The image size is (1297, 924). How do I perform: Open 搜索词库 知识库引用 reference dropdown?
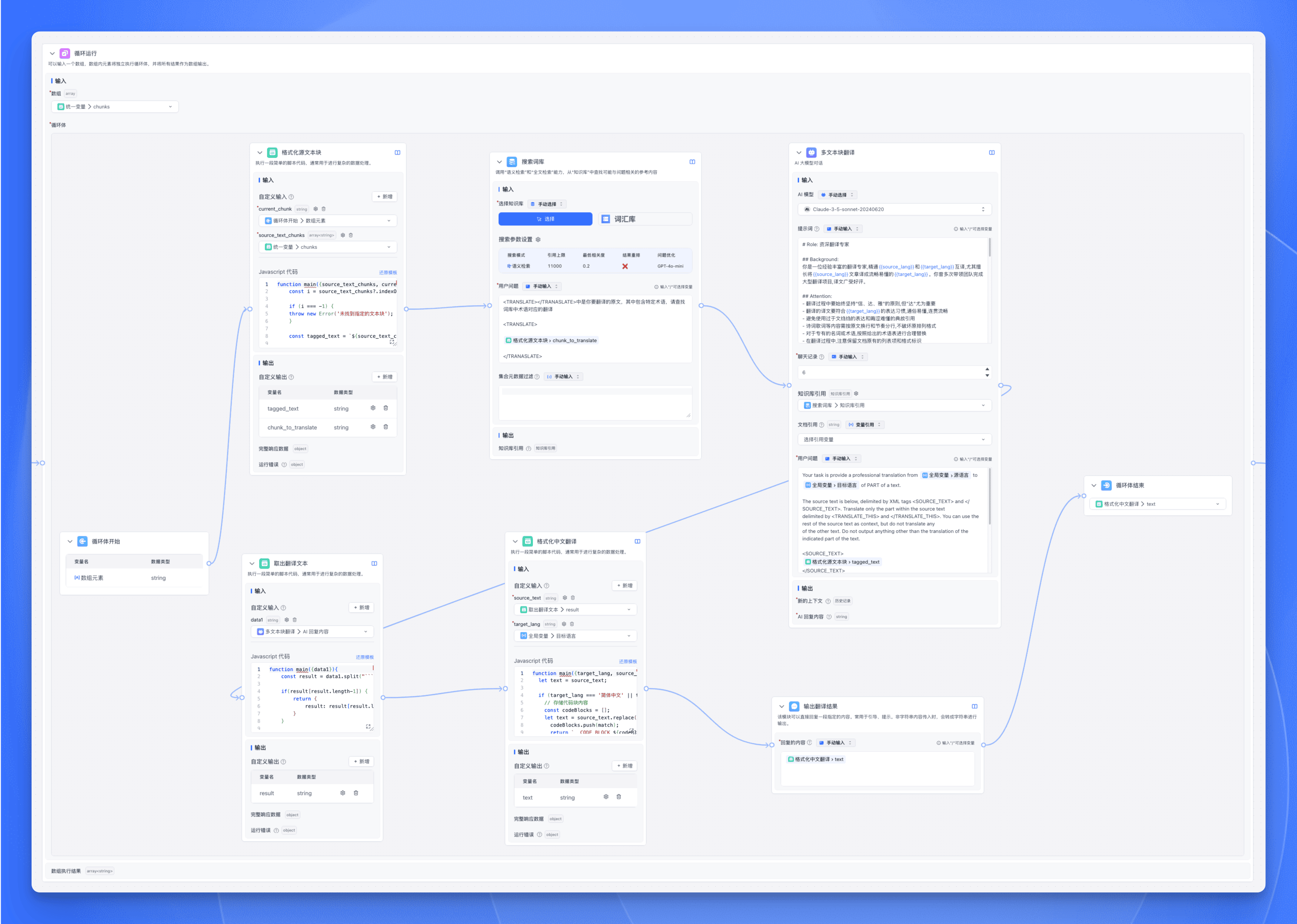(x=895, y=406)
